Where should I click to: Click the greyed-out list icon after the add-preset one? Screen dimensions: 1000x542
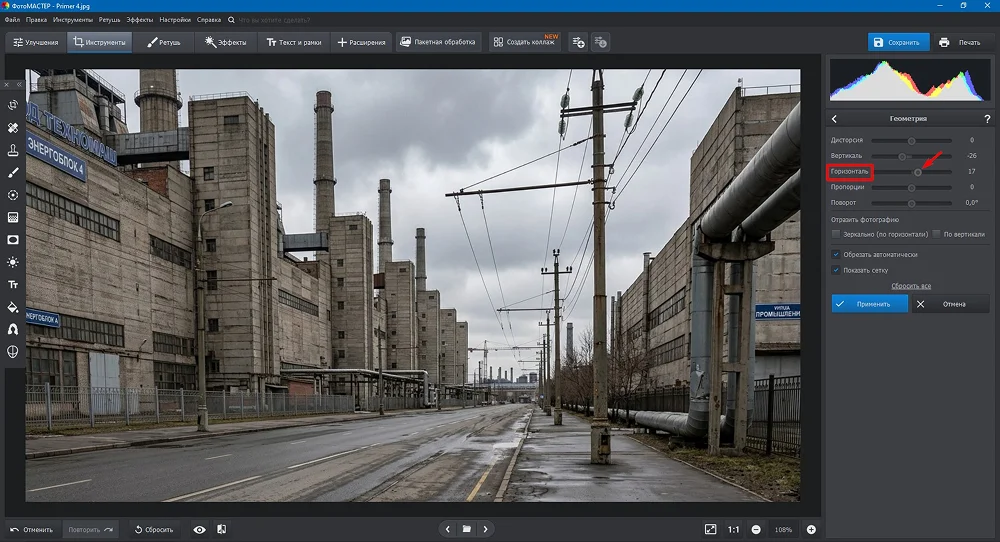point(600,42)
